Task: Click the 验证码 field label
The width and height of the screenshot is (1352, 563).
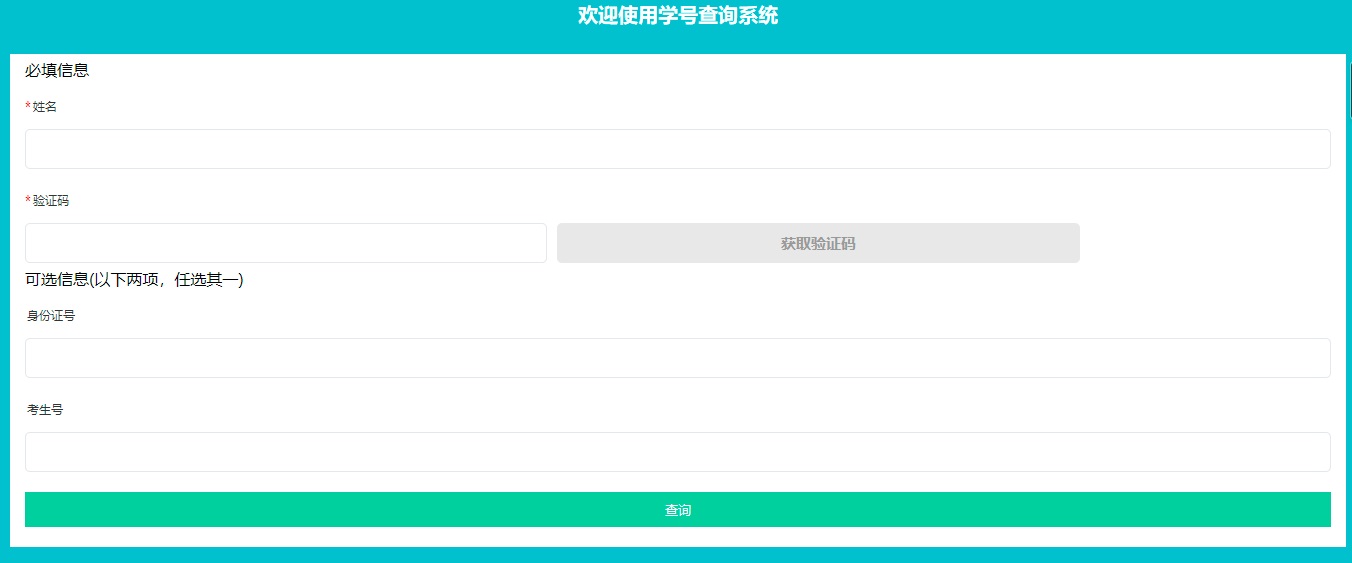Action: point(51,201)
